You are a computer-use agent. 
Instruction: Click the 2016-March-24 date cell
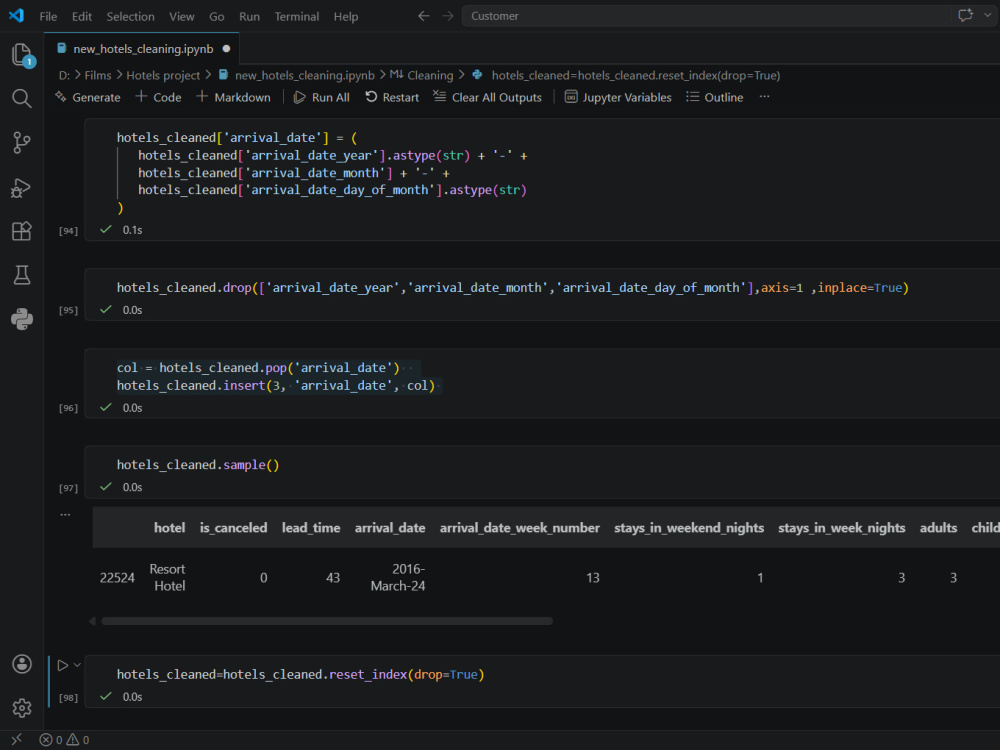pyautogui.click(x=397, y=577)
